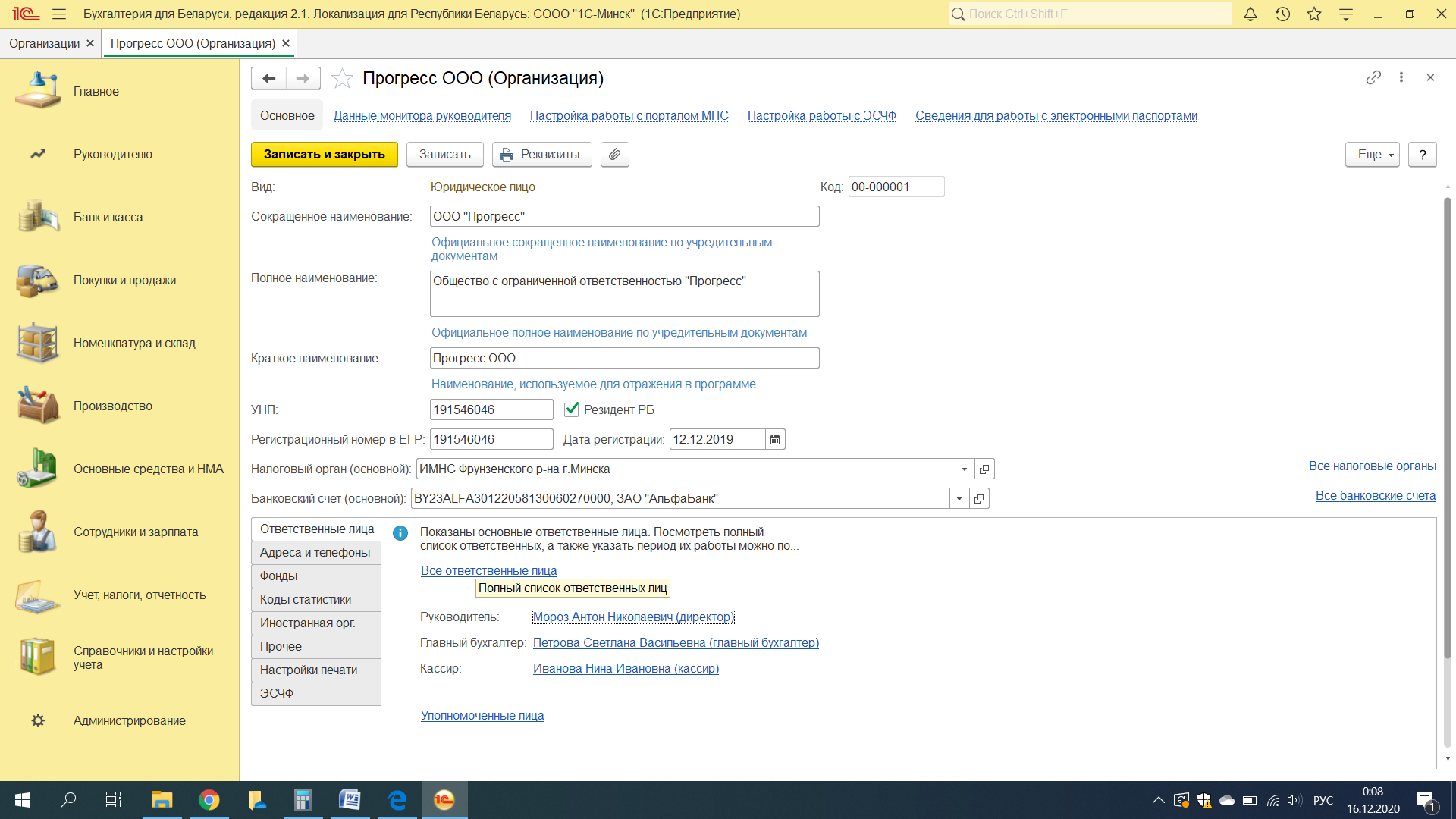The height and width of the screenshot is (819, 1456).
Task: Navigate forward with the right arrow button
Action: pyautogui.click(x=303, y=78)
